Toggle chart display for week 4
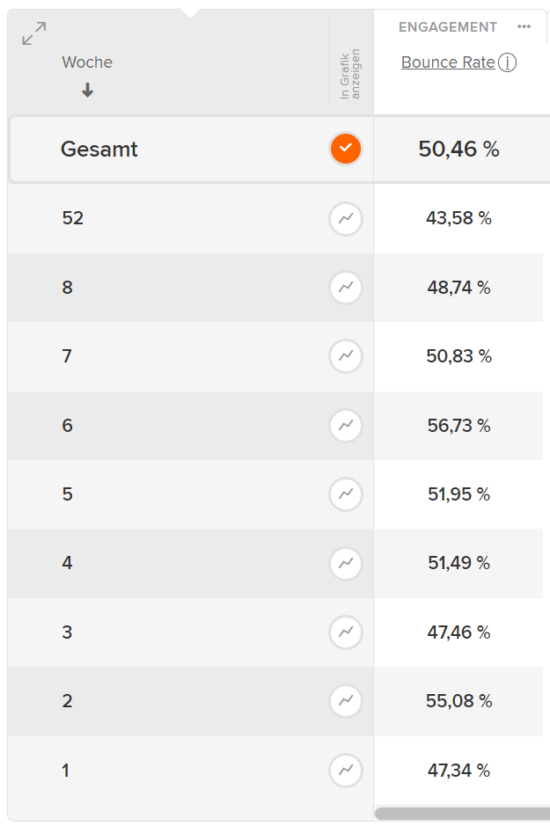The image size is (550, 826). [x=346, y=563]
